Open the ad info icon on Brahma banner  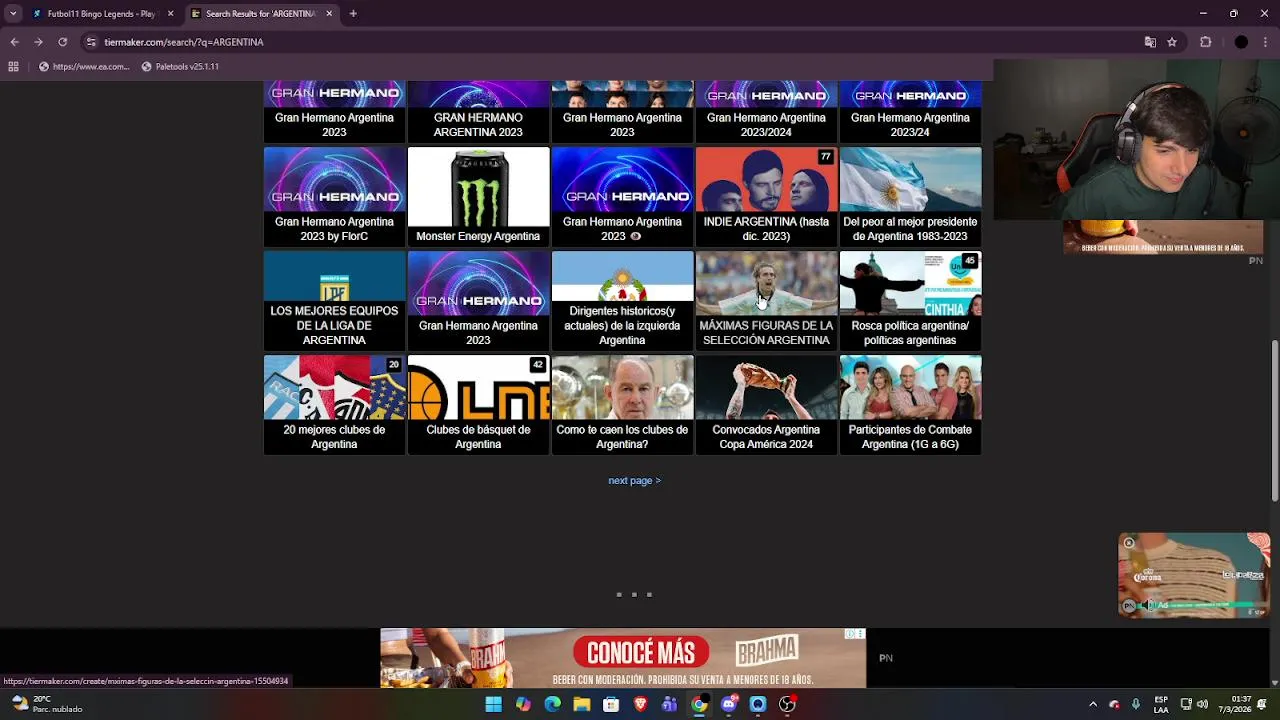(851, 634)
